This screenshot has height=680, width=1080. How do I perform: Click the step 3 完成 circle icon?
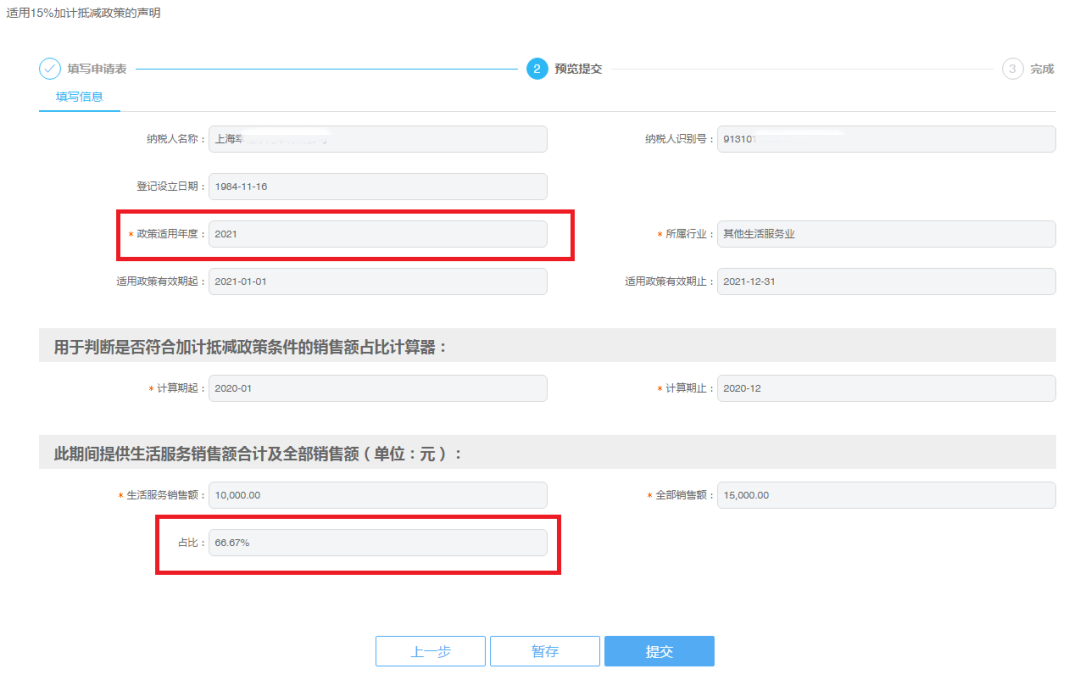[x=1012, y=69]
